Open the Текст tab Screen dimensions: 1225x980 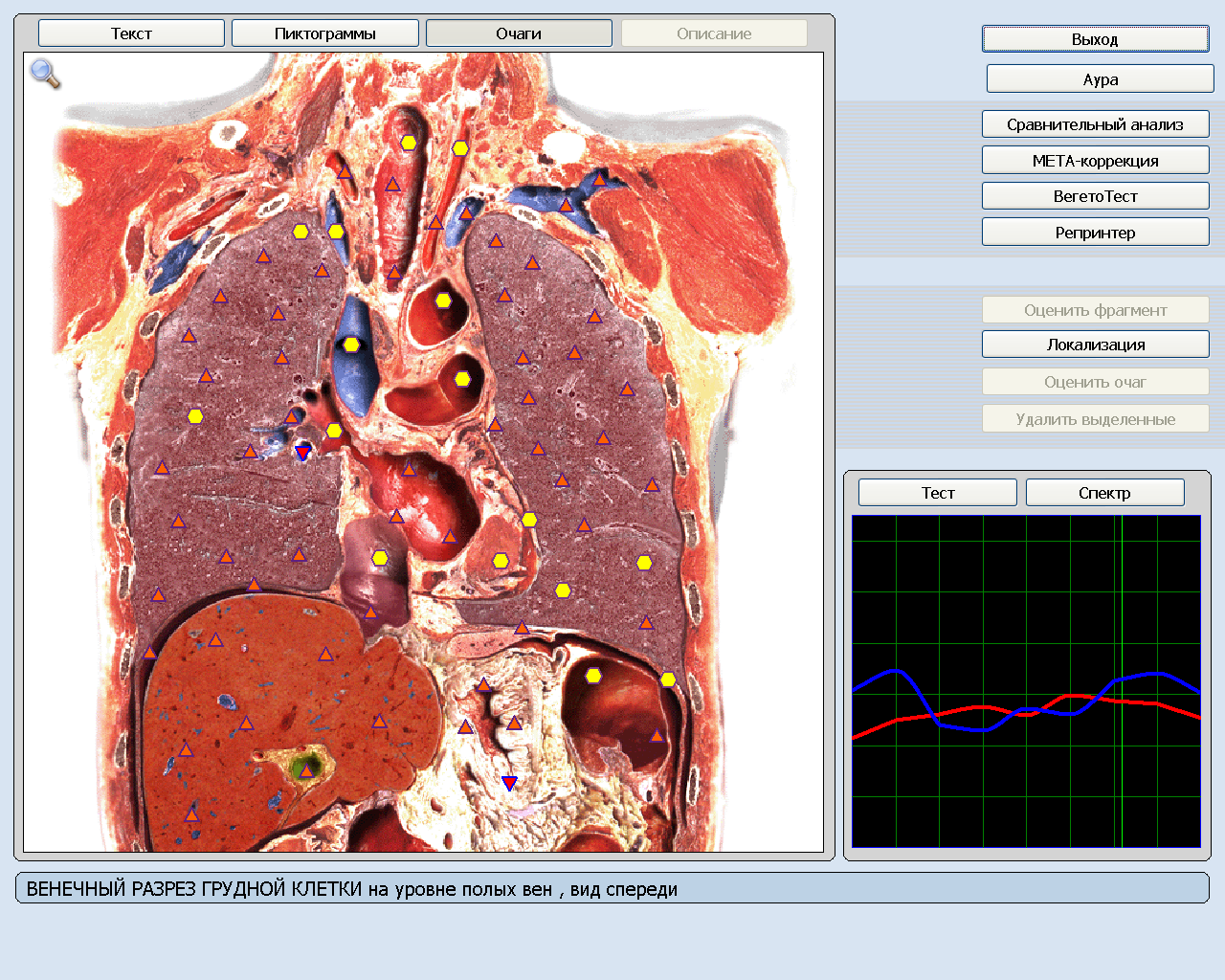click(x=131, y=33)
